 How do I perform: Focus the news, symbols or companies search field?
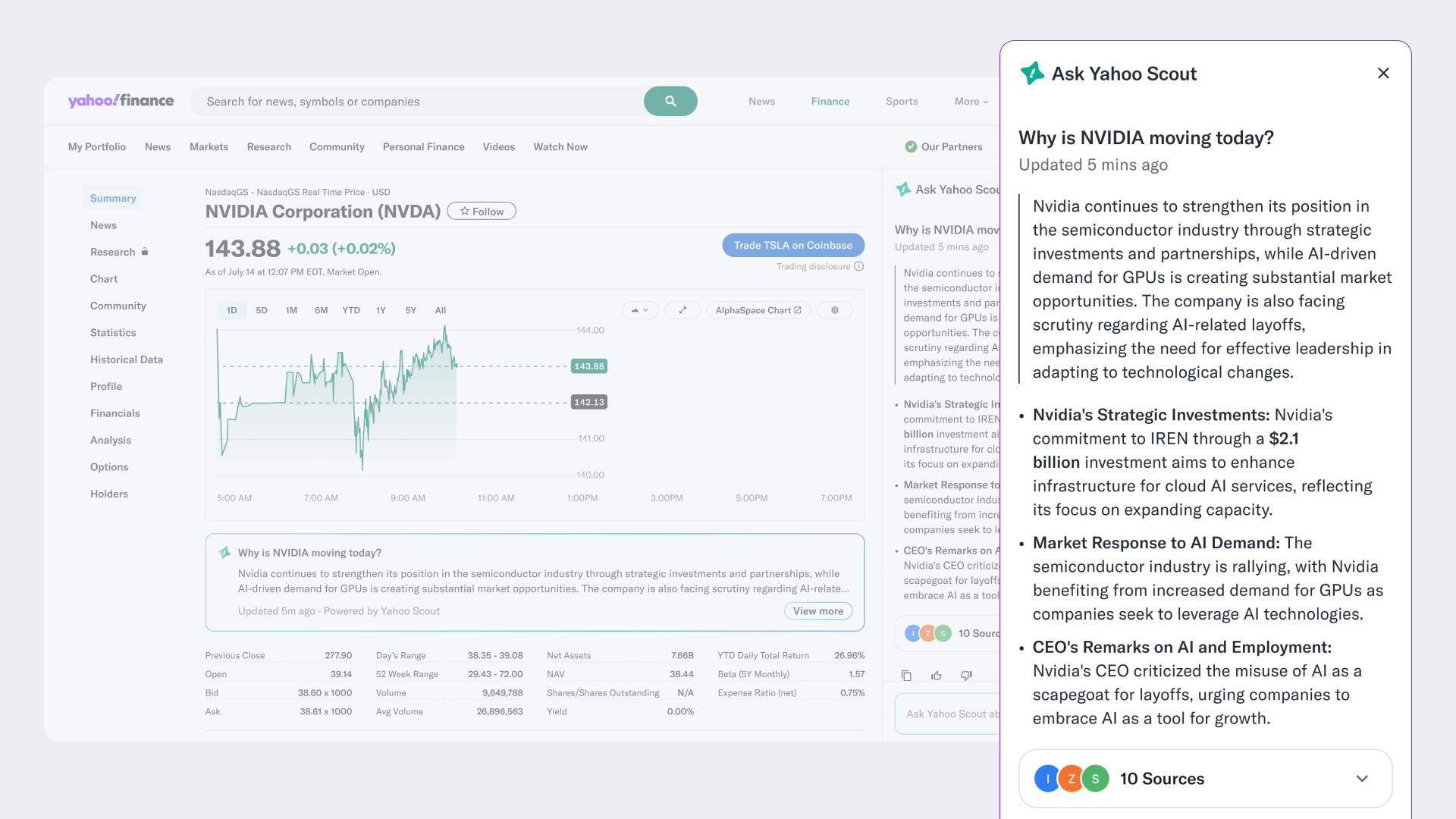[x=416, y=101]
